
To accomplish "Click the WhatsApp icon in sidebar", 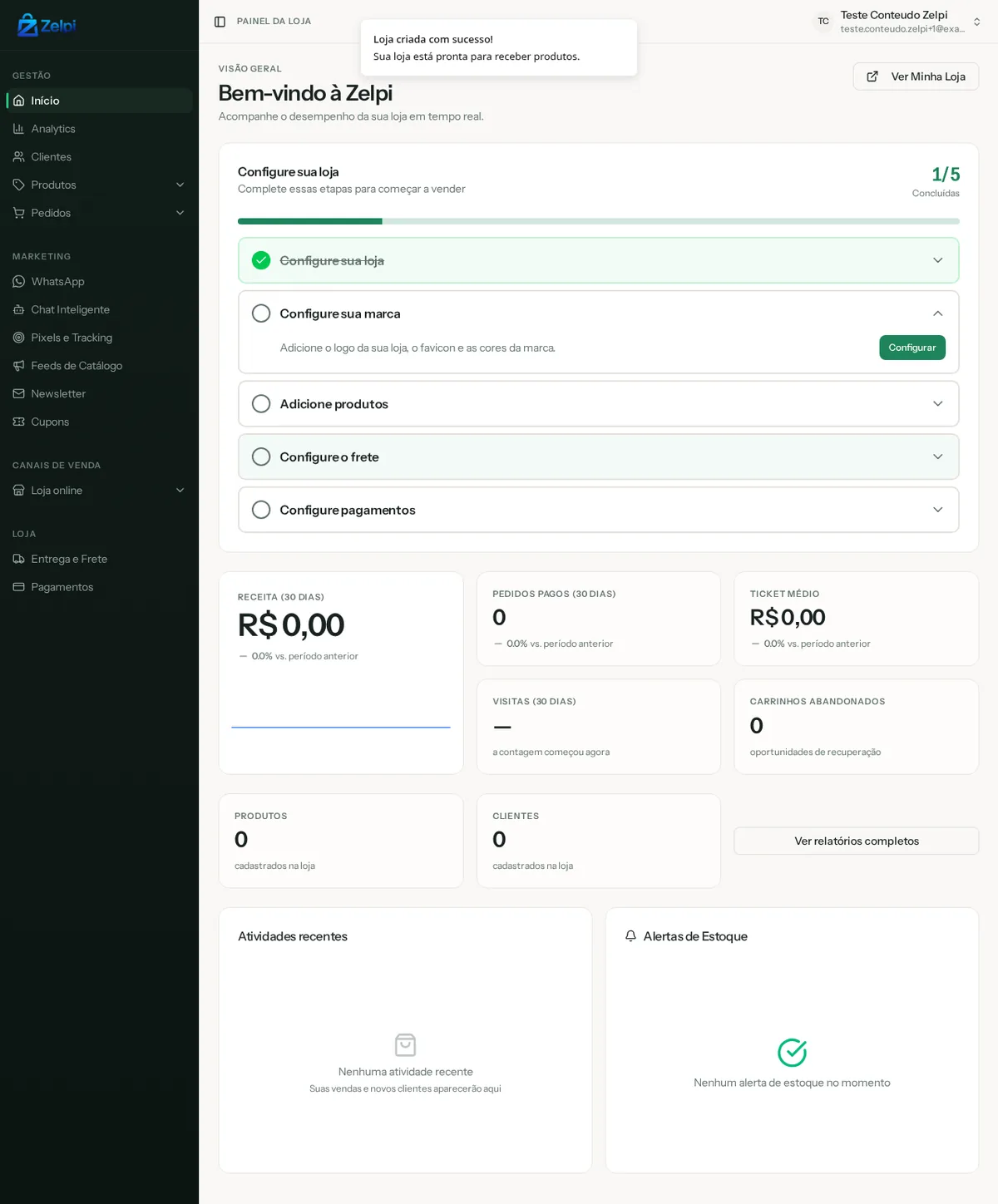I will [x=18, y=281].
